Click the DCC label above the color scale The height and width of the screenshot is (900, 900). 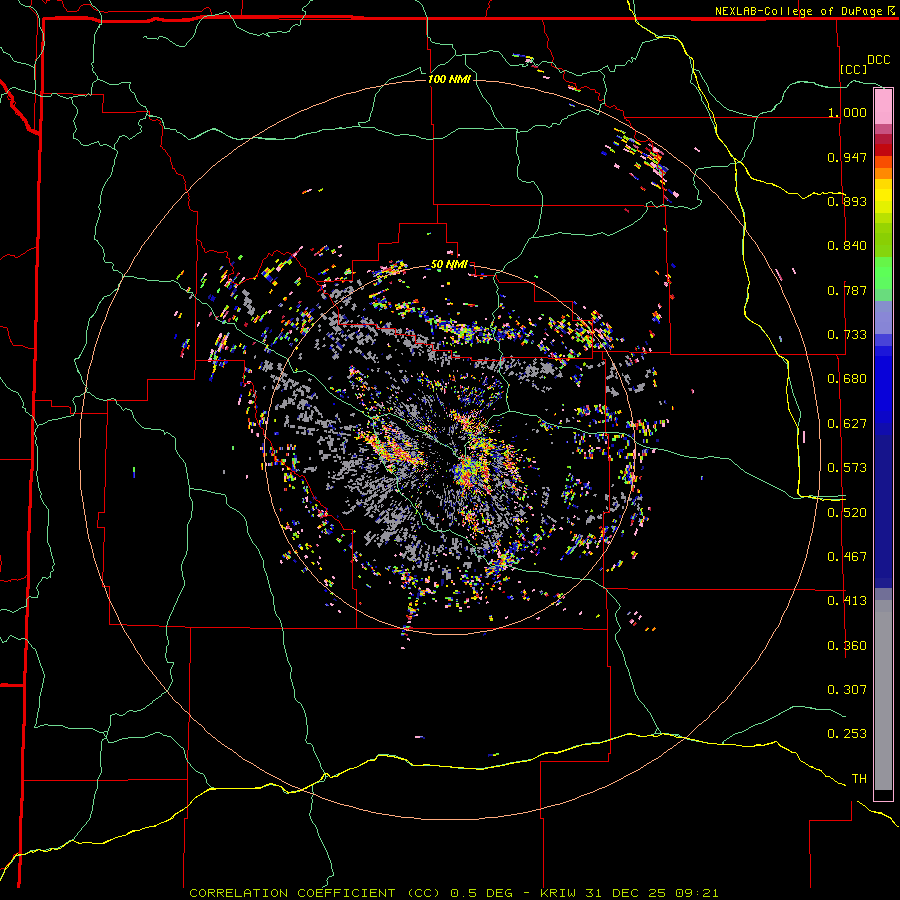pos(878,60)
